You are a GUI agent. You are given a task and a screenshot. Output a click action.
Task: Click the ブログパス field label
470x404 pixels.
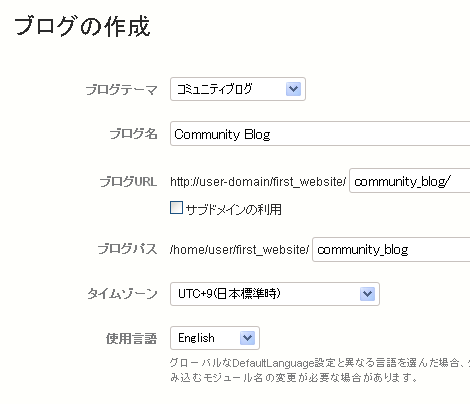coord(127,249)
